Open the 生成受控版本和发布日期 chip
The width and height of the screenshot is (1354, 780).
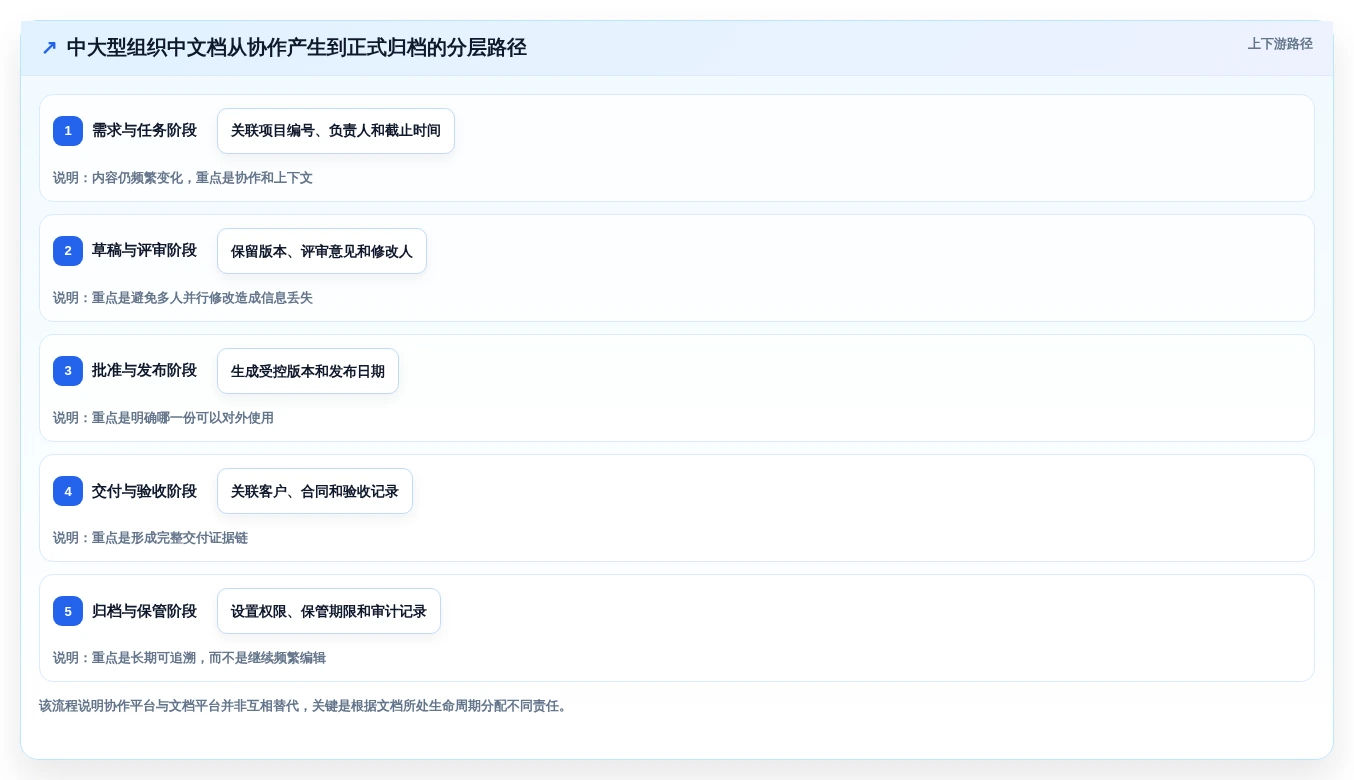[x=308, y=371]
